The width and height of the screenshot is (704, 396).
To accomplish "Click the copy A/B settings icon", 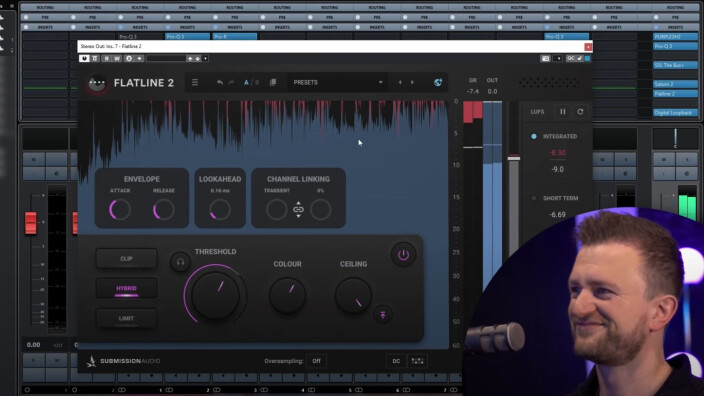I will click(x=273, y=83).
